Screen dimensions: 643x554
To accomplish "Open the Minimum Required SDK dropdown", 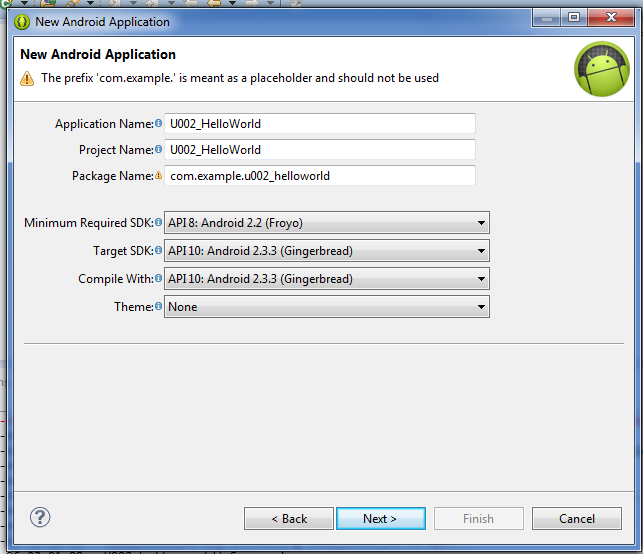I will (327, 223).
